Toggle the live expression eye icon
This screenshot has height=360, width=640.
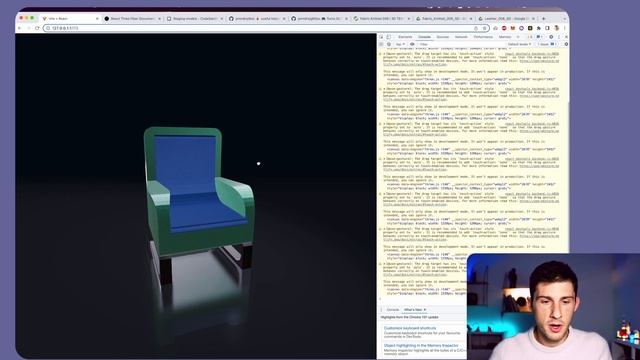point(412,44)
